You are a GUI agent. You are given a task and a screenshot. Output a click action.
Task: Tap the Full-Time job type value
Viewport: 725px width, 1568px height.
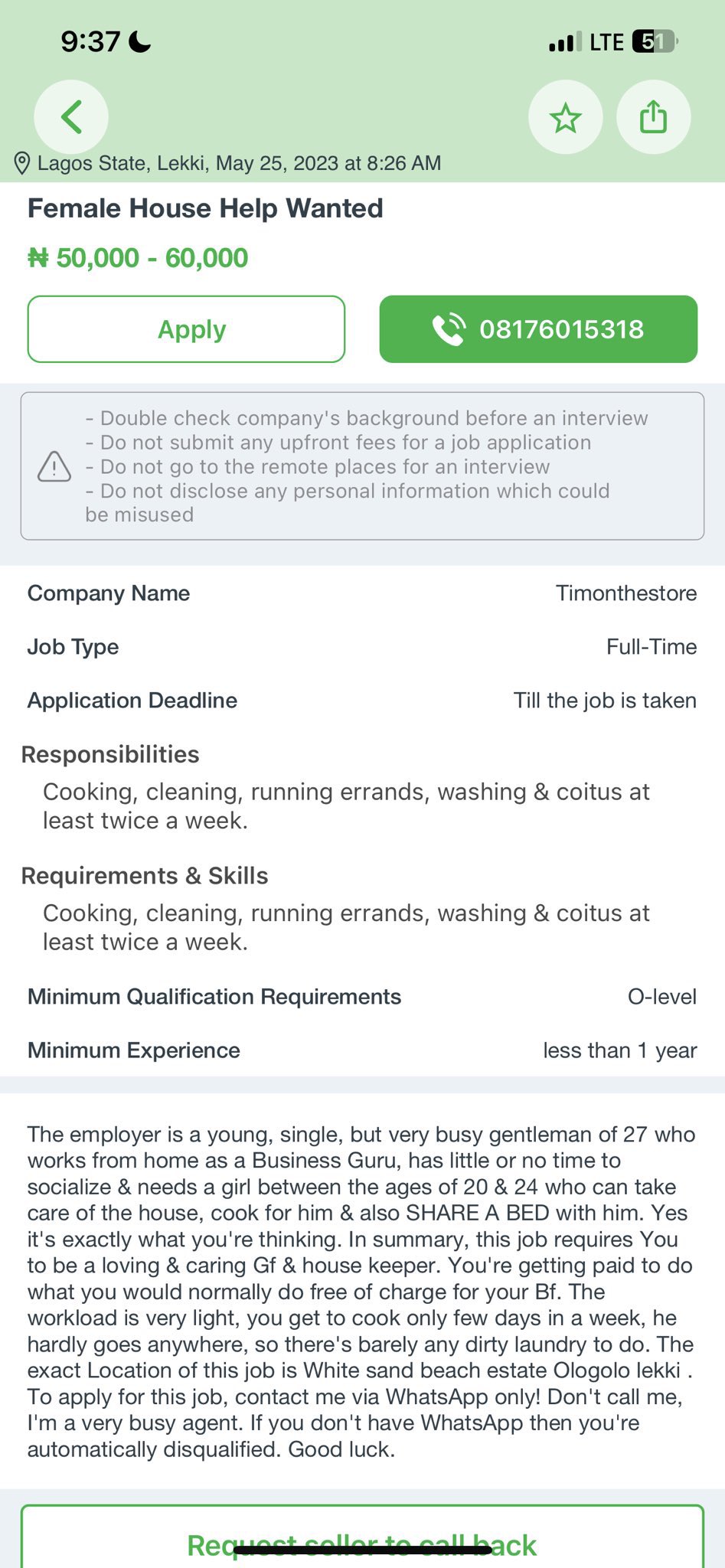coord(651,647)
